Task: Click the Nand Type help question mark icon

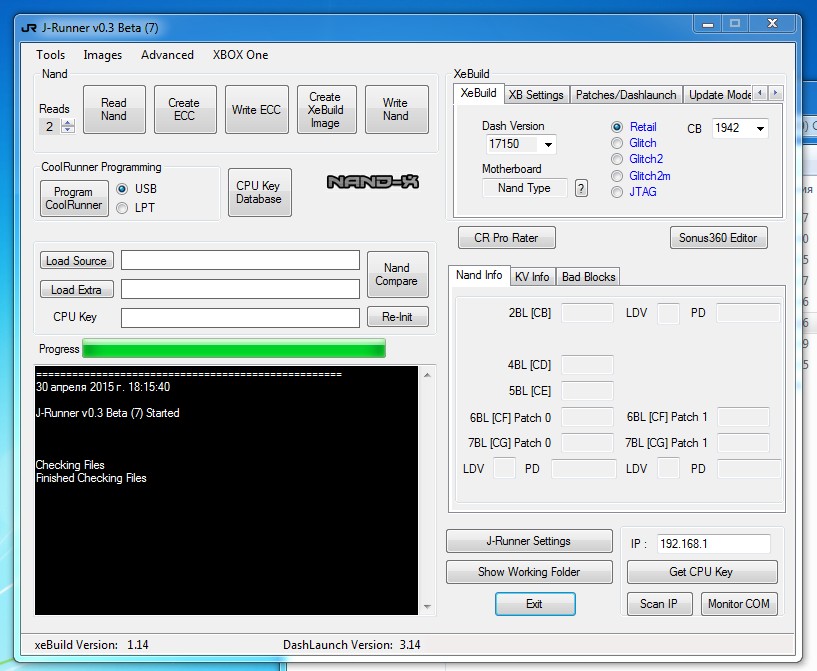Action: click(x=581, y=188)
